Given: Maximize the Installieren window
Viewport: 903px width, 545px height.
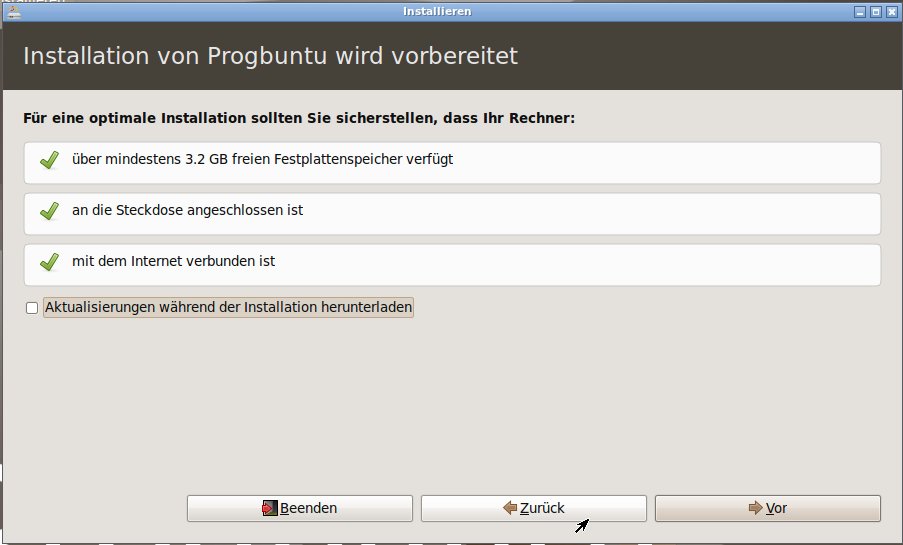Looking at the screenshot, I should point(875,12).
